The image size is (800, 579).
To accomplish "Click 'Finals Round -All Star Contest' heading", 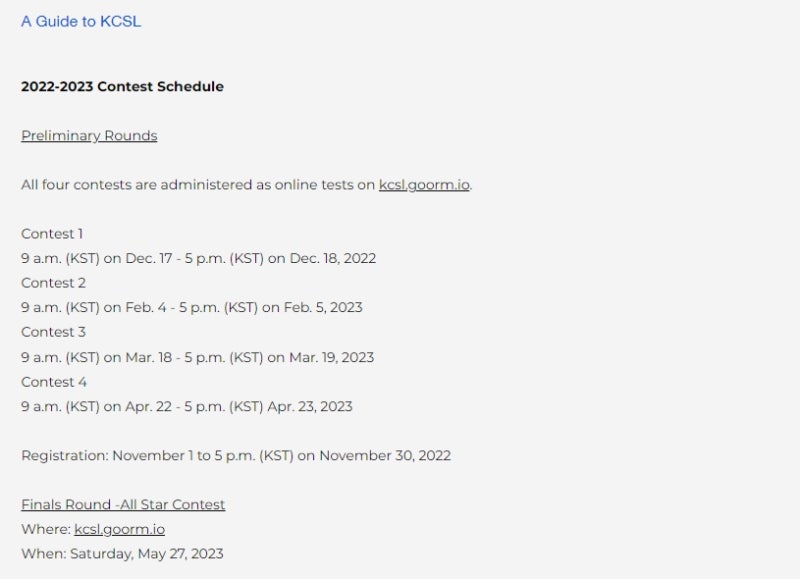I will (123, 505).
